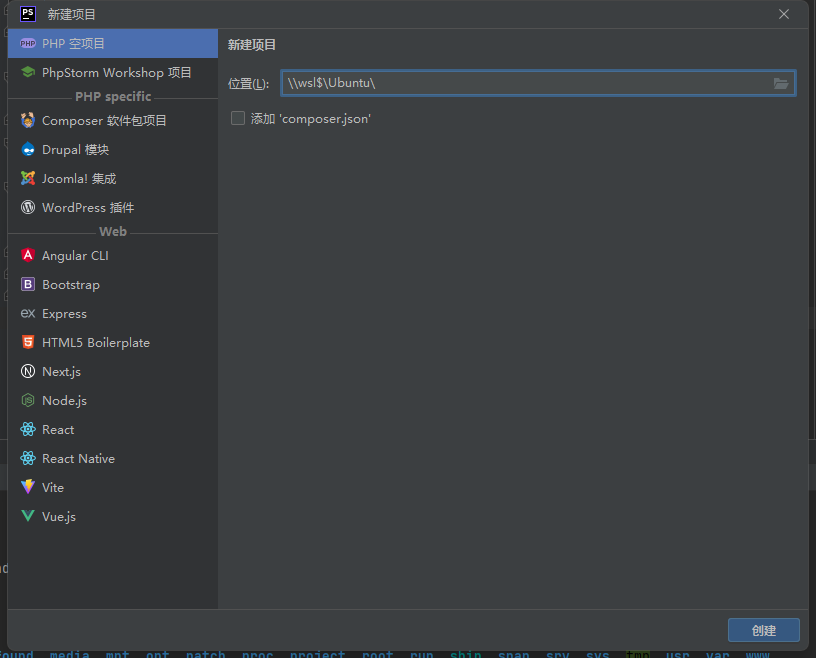The height and width of the screenshot is (658, 816).
Task: Click the Express ex icon
Action: [x=28, y=313]
